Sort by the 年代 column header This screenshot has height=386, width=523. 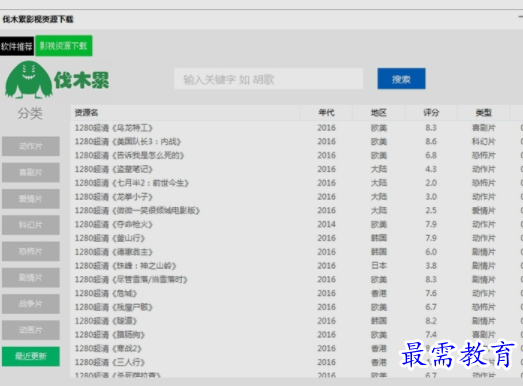tap(326, 112)
